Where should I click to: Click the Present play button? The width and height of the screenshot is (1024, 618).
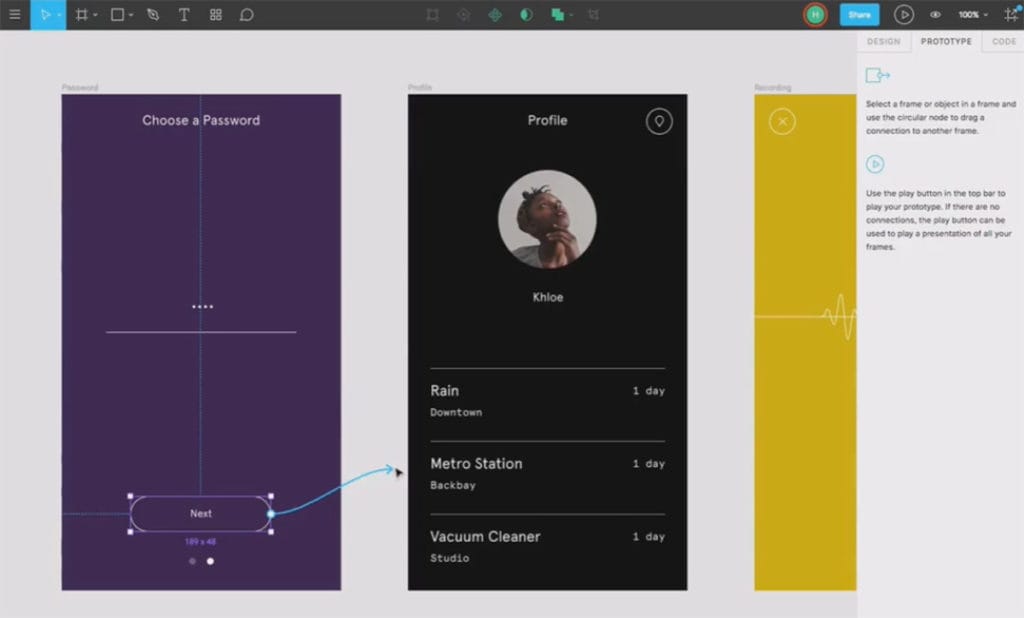pyautogui.click(x=904, y=14)
